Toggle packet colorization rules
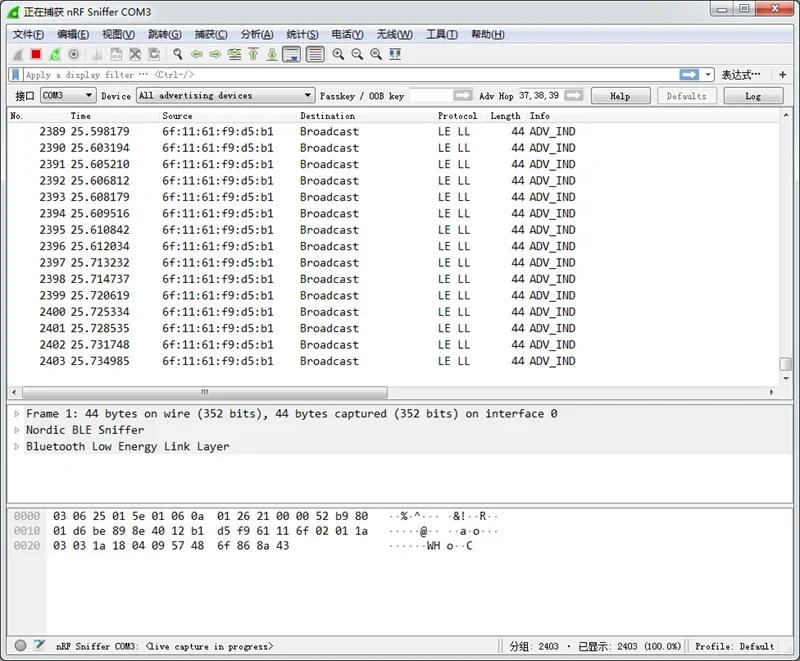 coord(315,54)
